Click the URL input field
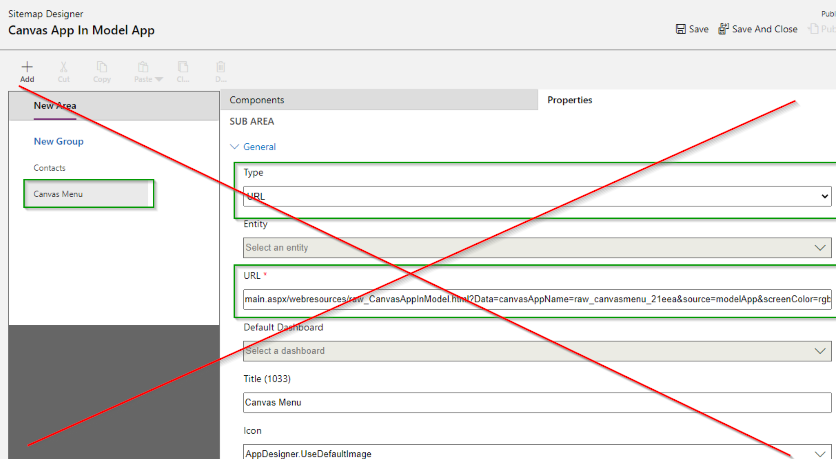 [537, 299]
